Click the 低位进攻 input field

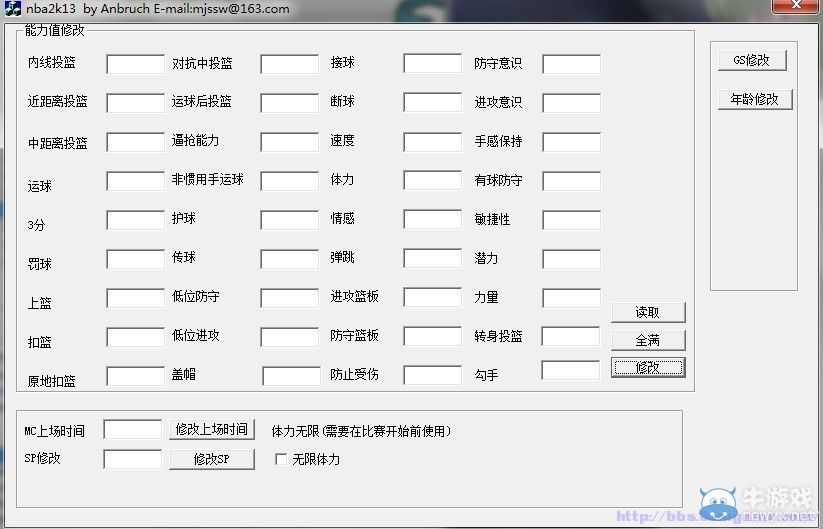coord(289,337)
